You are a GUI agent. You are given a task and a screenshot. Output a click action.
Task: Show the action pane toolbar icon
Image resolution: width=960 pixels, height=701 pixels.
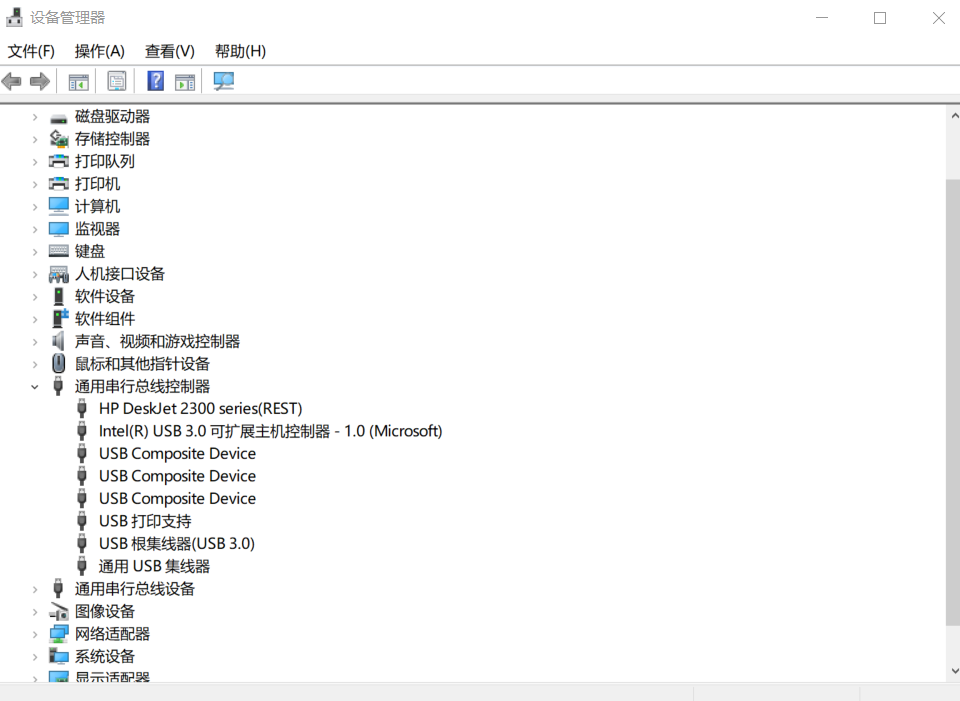[x=184, y=80]
